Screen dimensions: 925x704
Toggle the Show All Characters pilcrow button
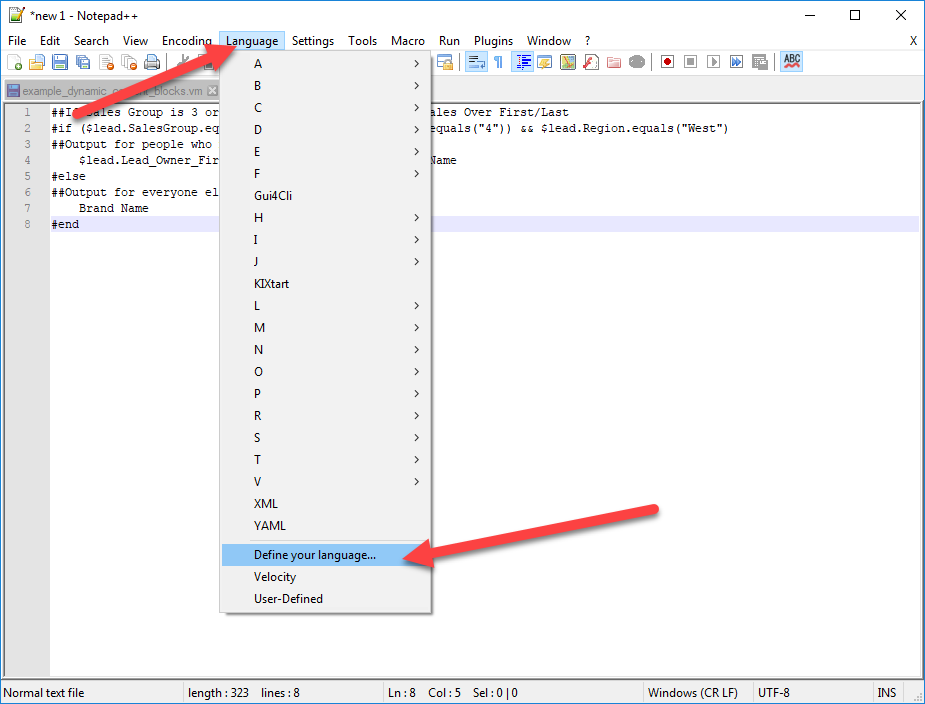498,62
